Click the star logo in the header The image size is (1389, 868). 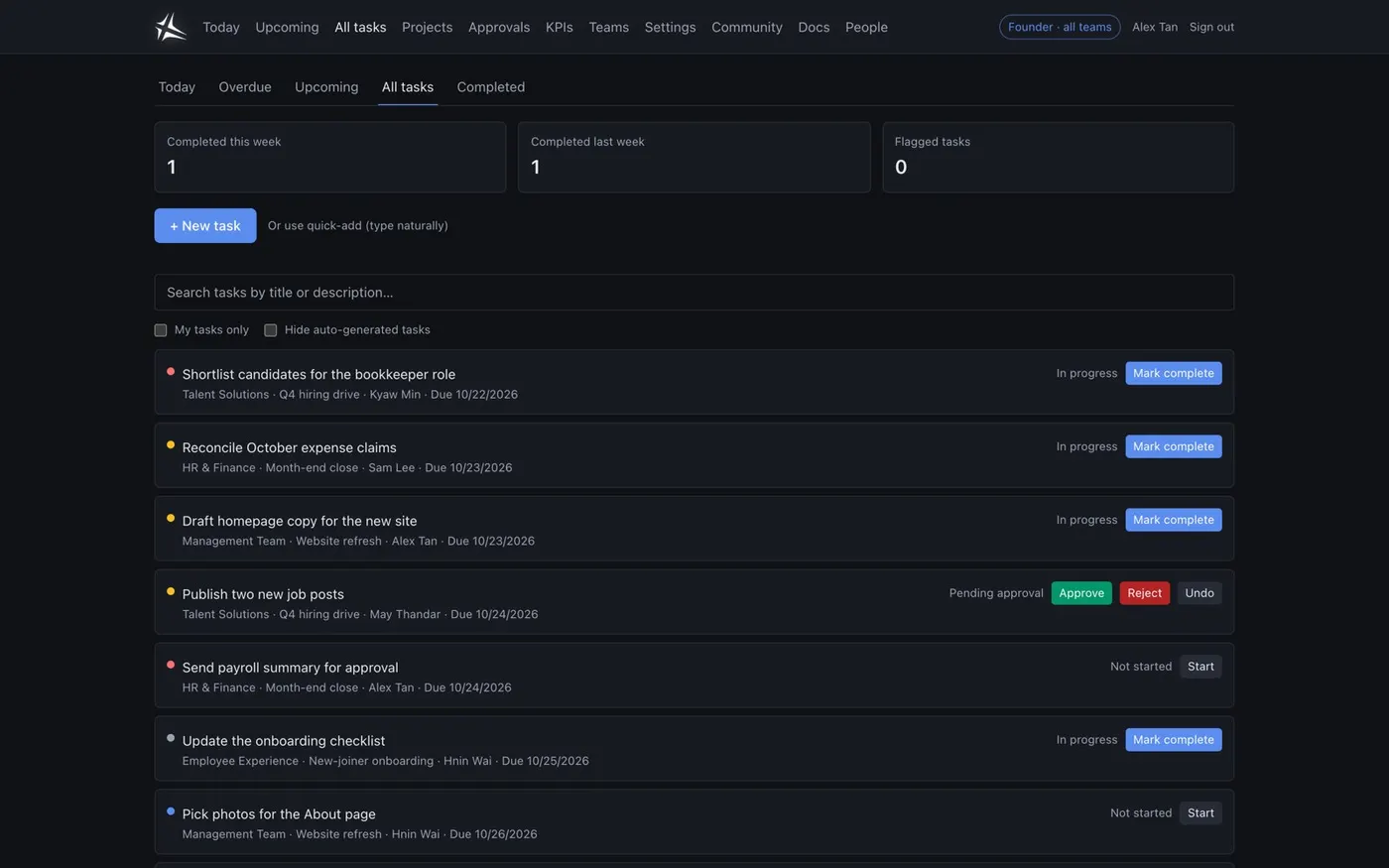(171, 27)
